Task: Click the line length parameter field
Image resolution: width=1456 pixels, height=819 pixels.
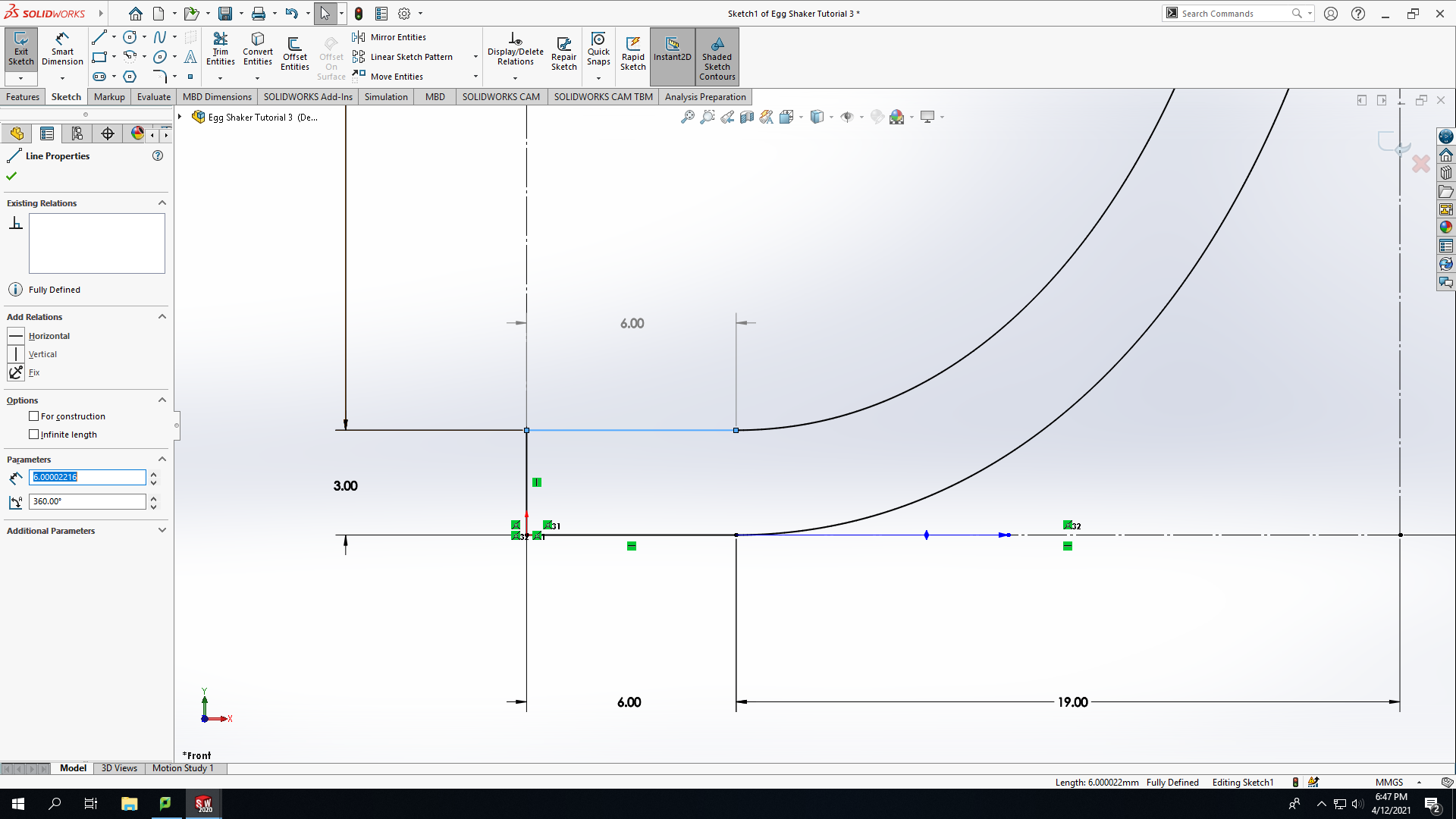Action: tap(87, 477)
